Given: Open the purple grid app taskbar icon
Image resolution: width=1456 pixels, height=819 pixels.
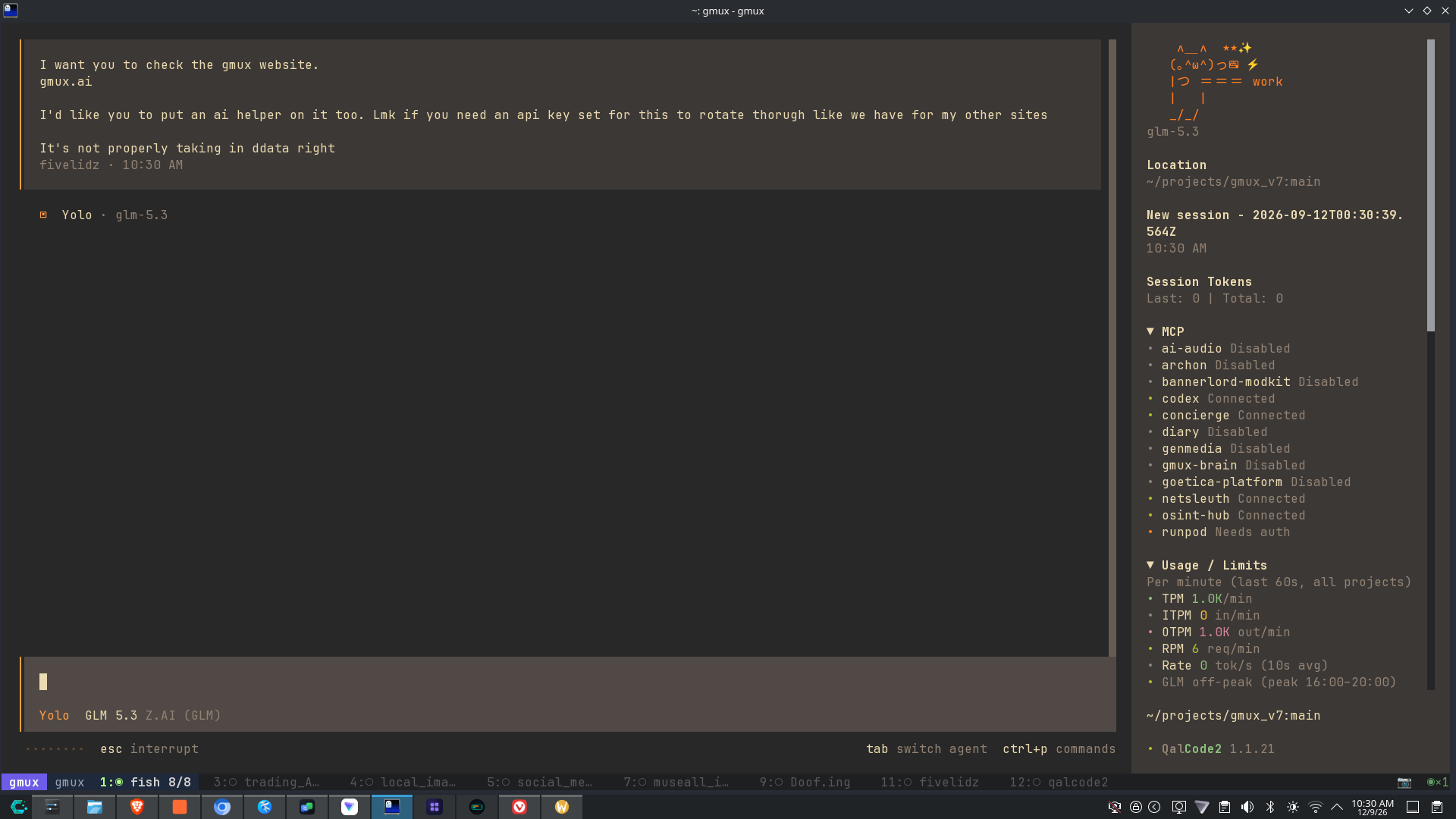Looking at the screenshot, I should point(435,807).
